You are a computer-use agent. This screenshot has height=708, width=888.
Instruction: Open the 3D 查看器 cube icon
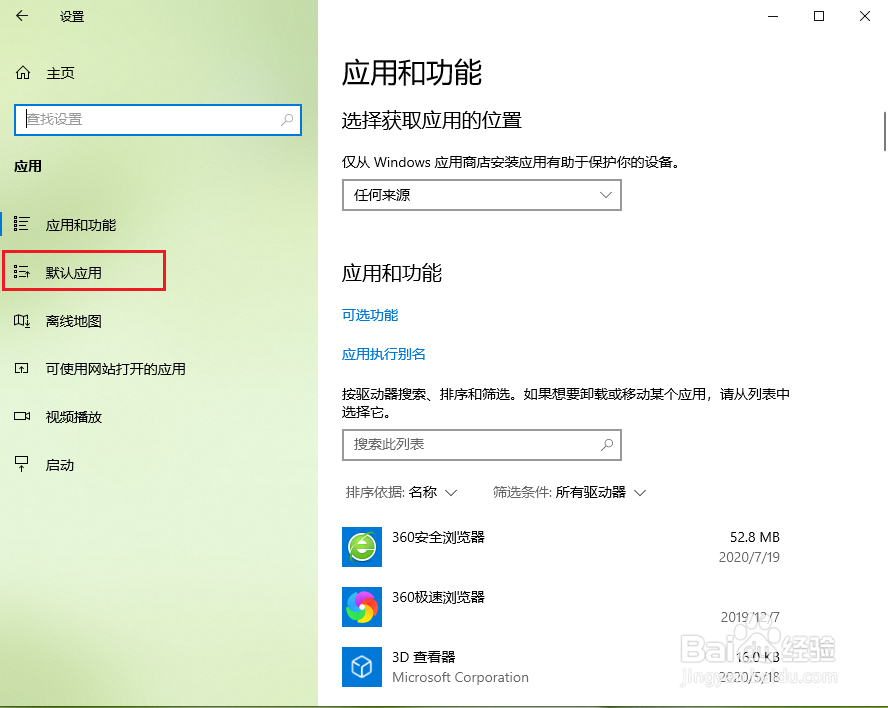(362, 667)
